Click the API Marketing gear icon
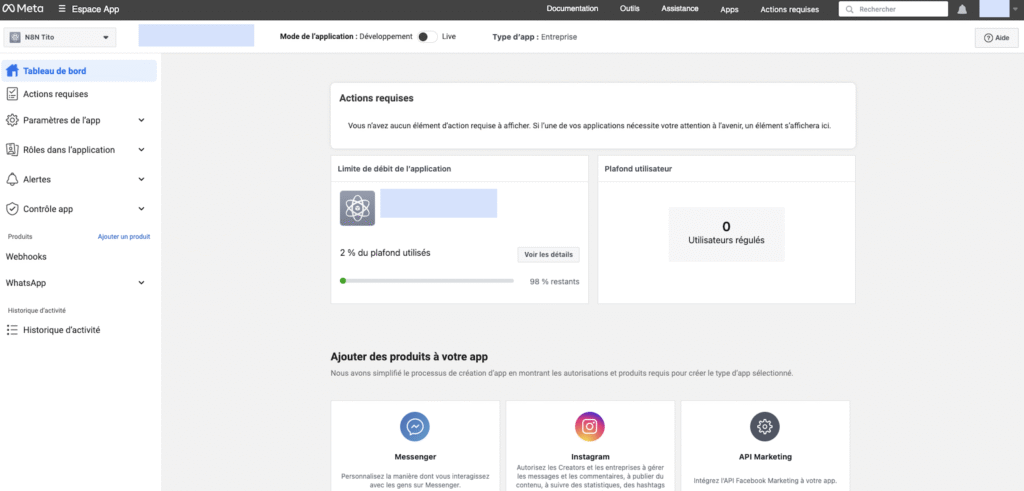The height and width of the screenshot is (491, 1024). pyautogui.click(x=765, y=427)
